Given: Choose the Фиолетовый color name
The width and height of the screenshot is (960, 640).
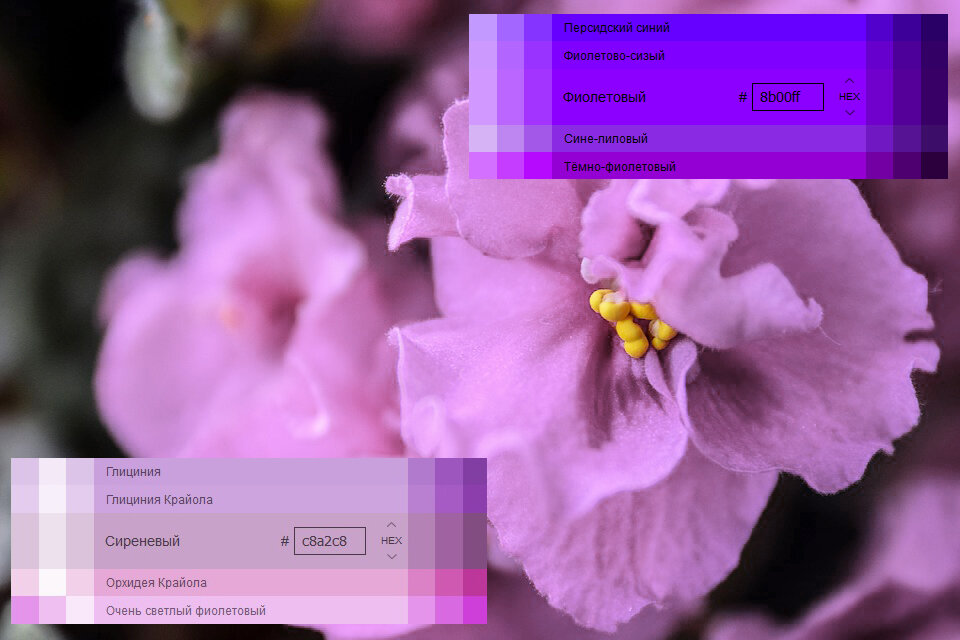Looking at the screenshot, I should (x=604, y=97).
